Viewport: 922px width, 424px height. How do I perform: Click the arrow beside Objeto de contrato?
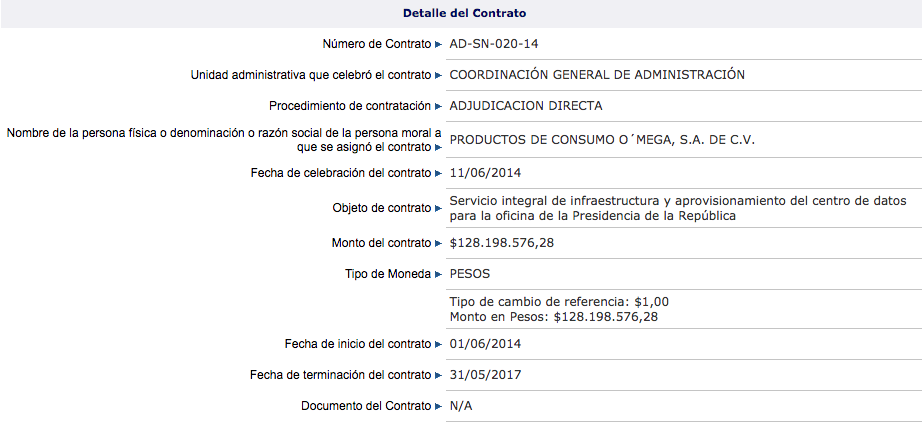(438, 208)
